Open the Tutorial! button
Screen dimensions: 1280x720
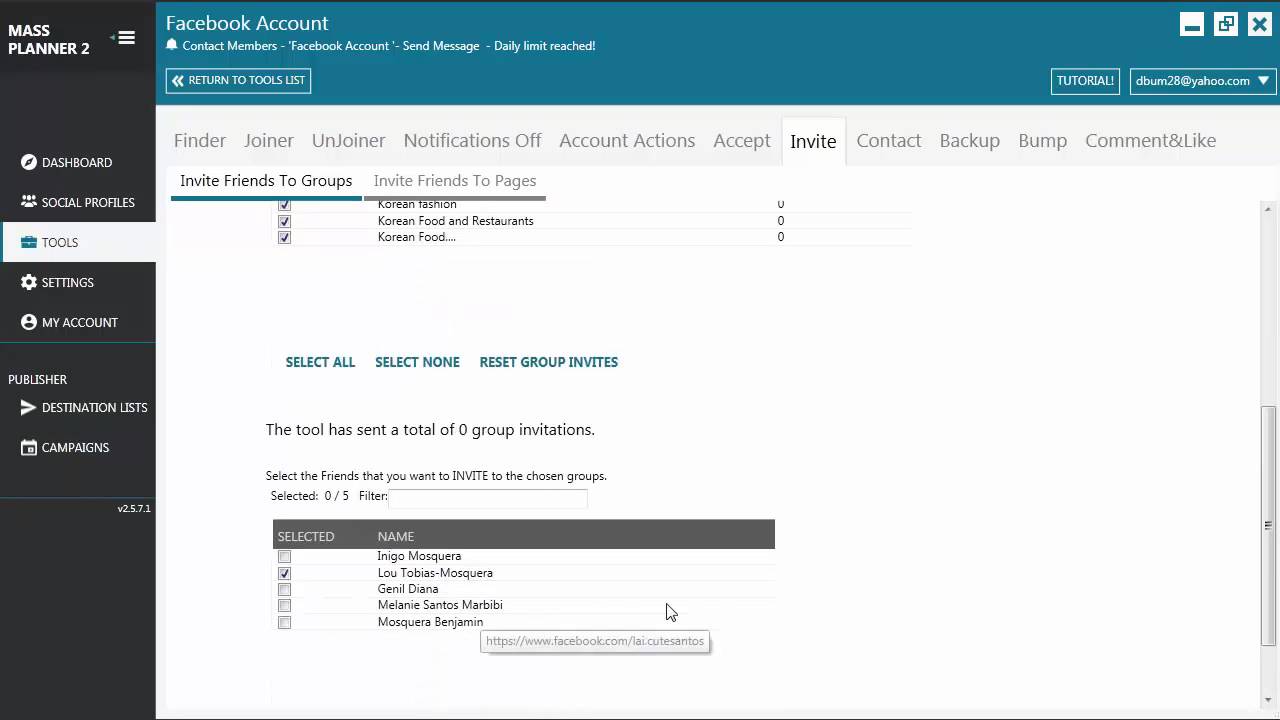tap(1085, 81)
